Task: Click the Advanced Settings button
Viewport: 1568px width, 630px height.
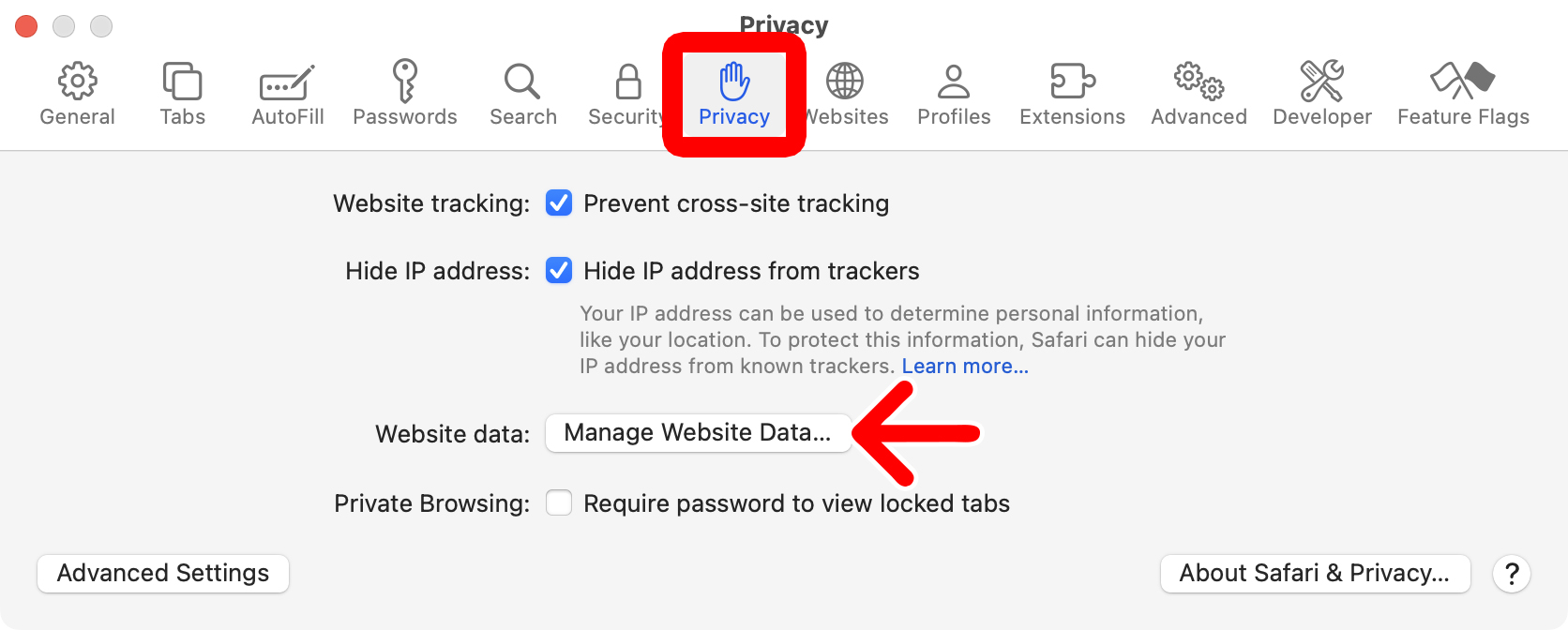Action: pos(162,573)
